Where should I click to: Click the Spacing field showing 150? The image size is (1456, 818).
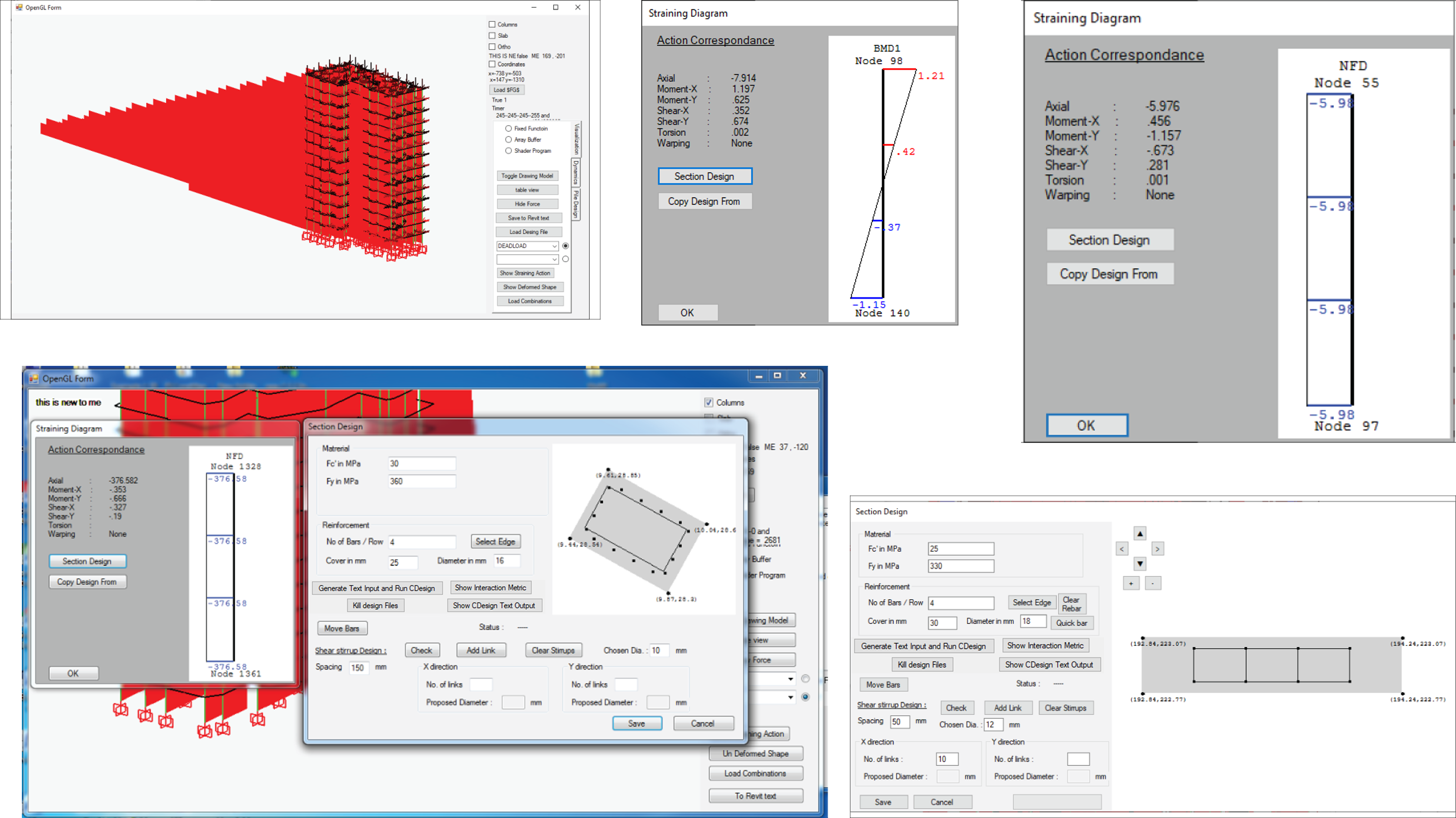(359, 668)
